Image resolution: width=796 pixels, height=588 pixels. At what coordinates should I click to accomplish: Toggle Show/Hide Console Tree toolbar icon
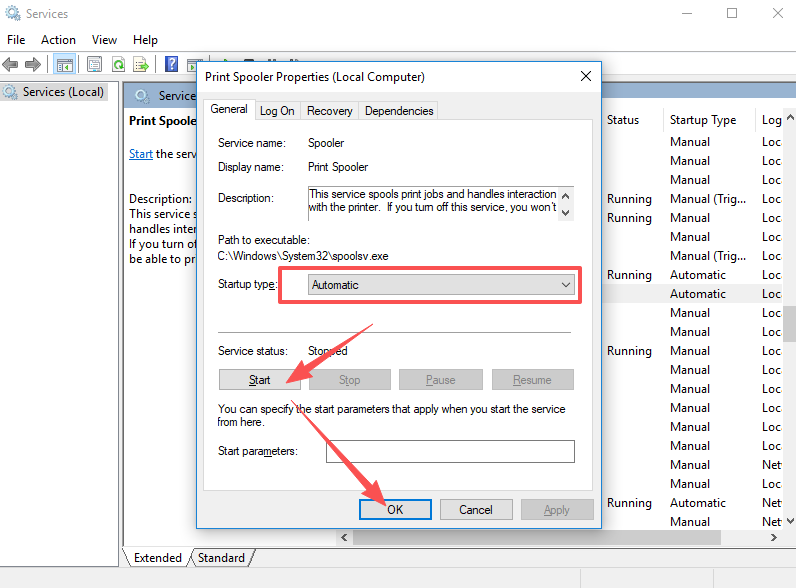(x=64, y=64)
